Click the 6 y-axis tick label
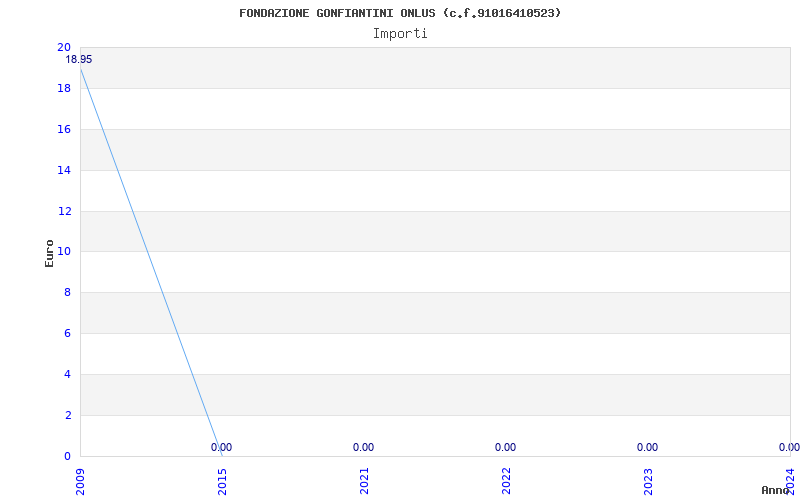Image resolution: width=800 pixels, height=500 pixels. pyautogui.click(x=67, y=333)
